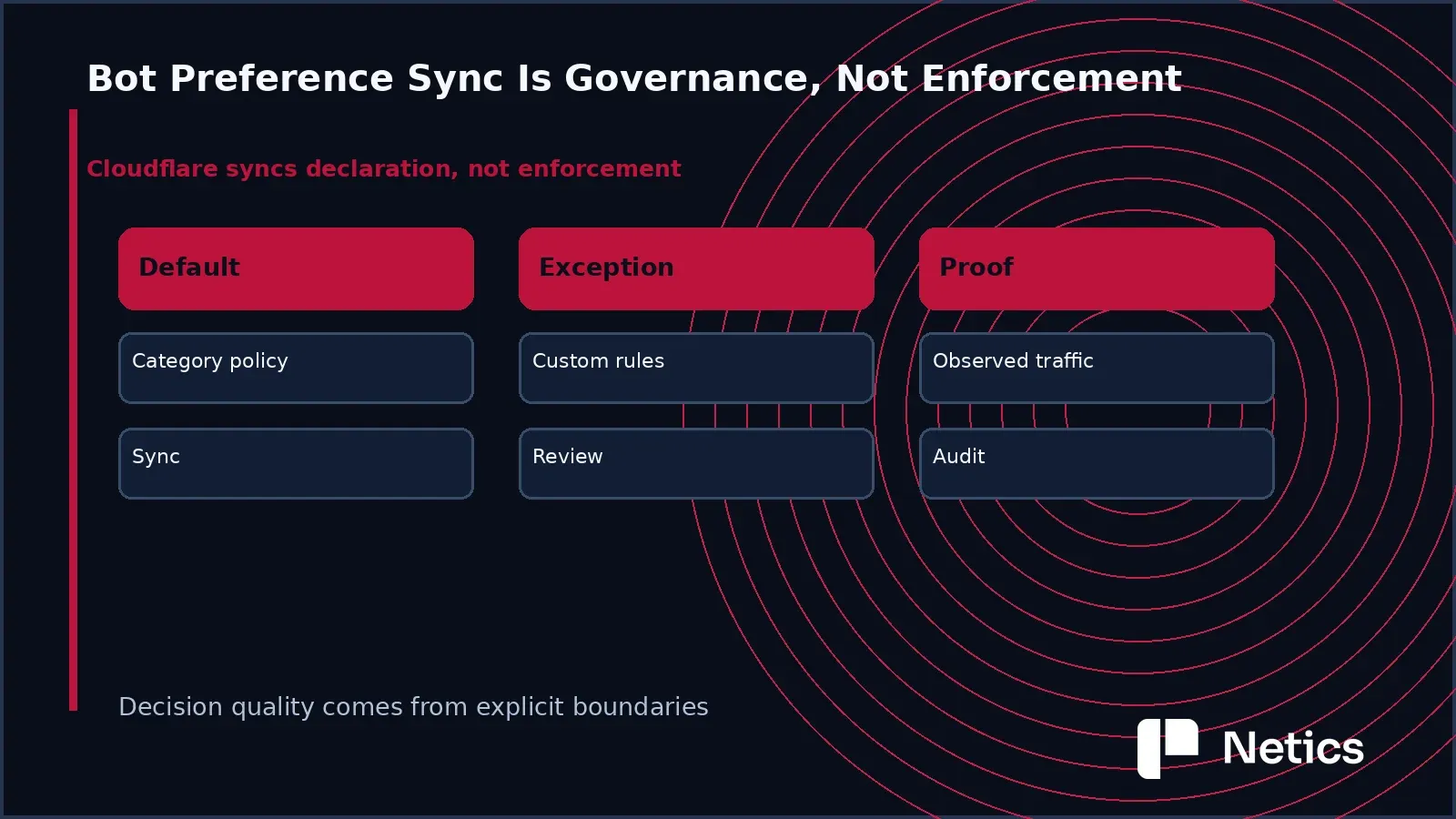Choose the Audit card
Screen dimensions: 1456x819
pyautogui.click(x=1097, y=463)
